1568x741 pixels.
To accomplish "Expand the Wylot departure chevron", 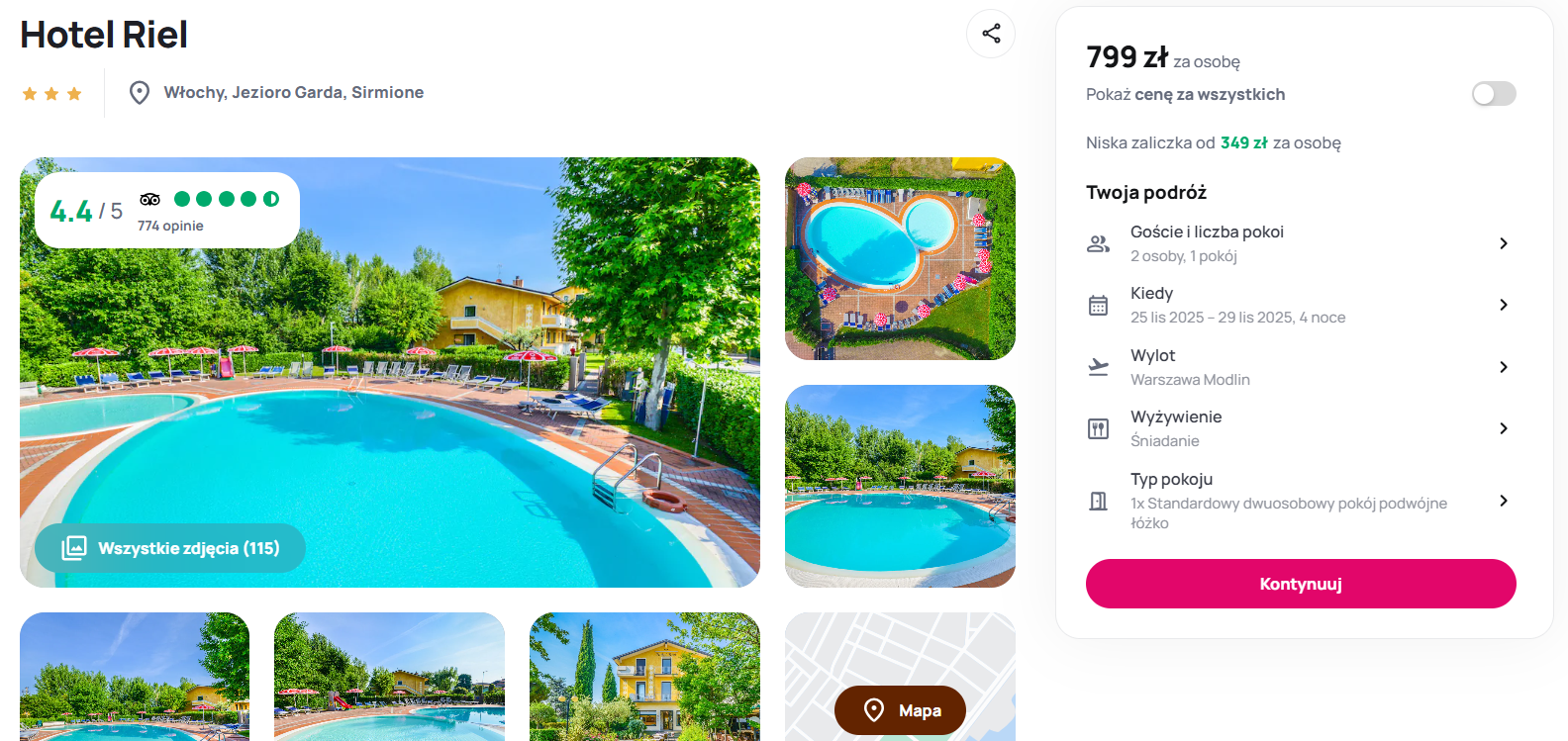I will pos(1504,367).
